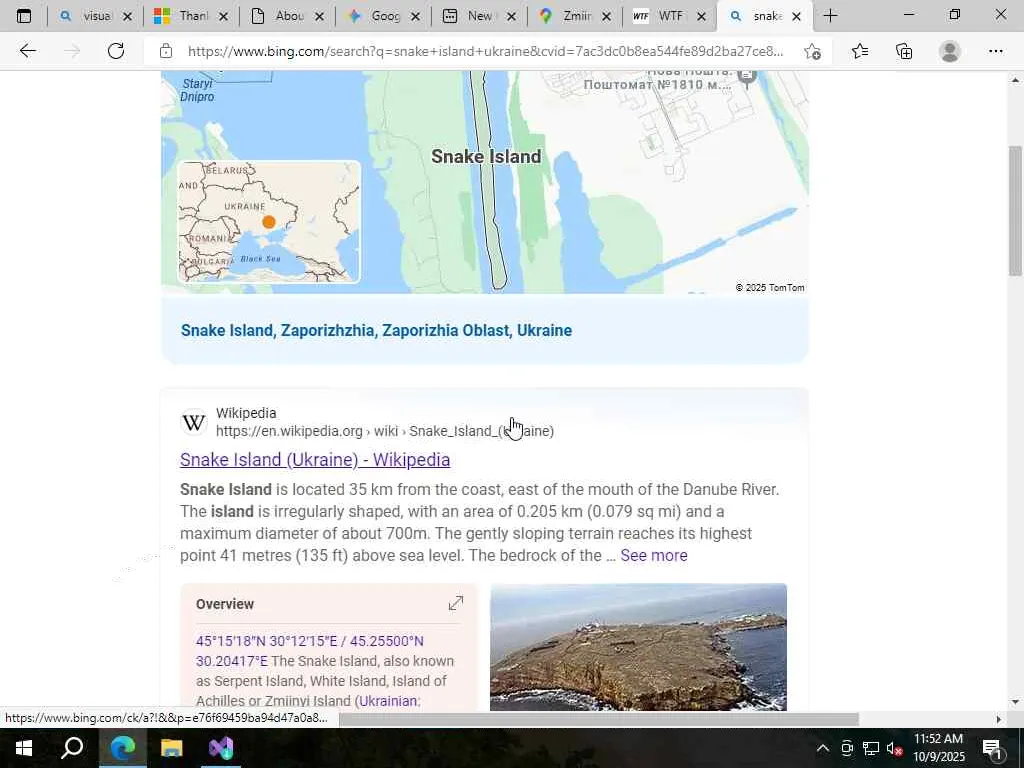The image size is (1024, 768).
Task: Show hidden system tray icons chevron
Action: tap(823, 748)
